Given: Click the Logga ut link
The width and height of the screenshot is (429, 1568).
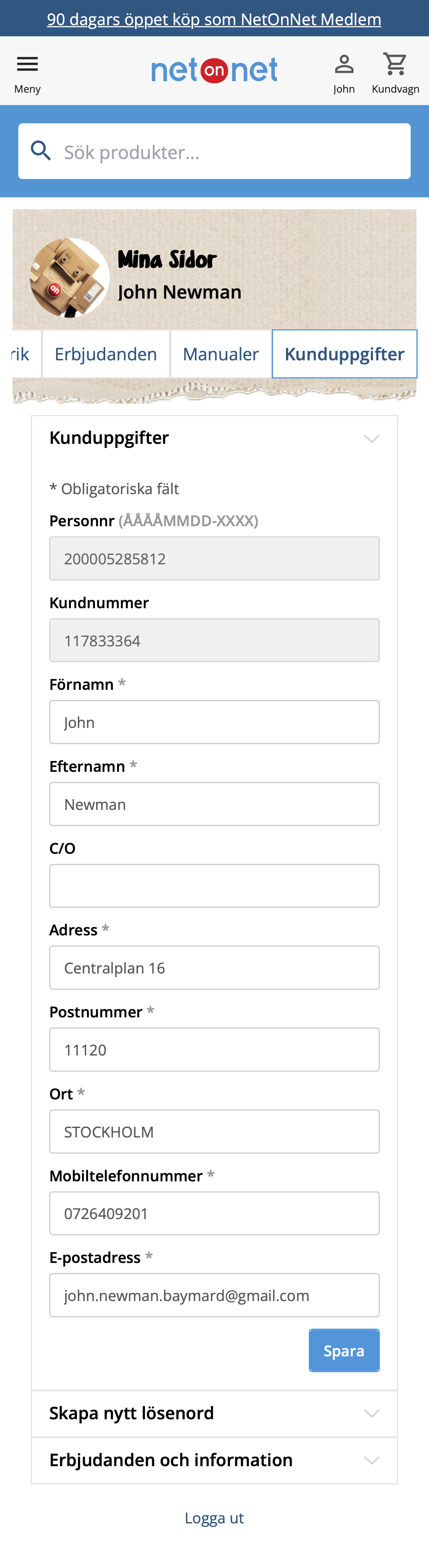Looking at the screenshot, I should [214, 1518].
